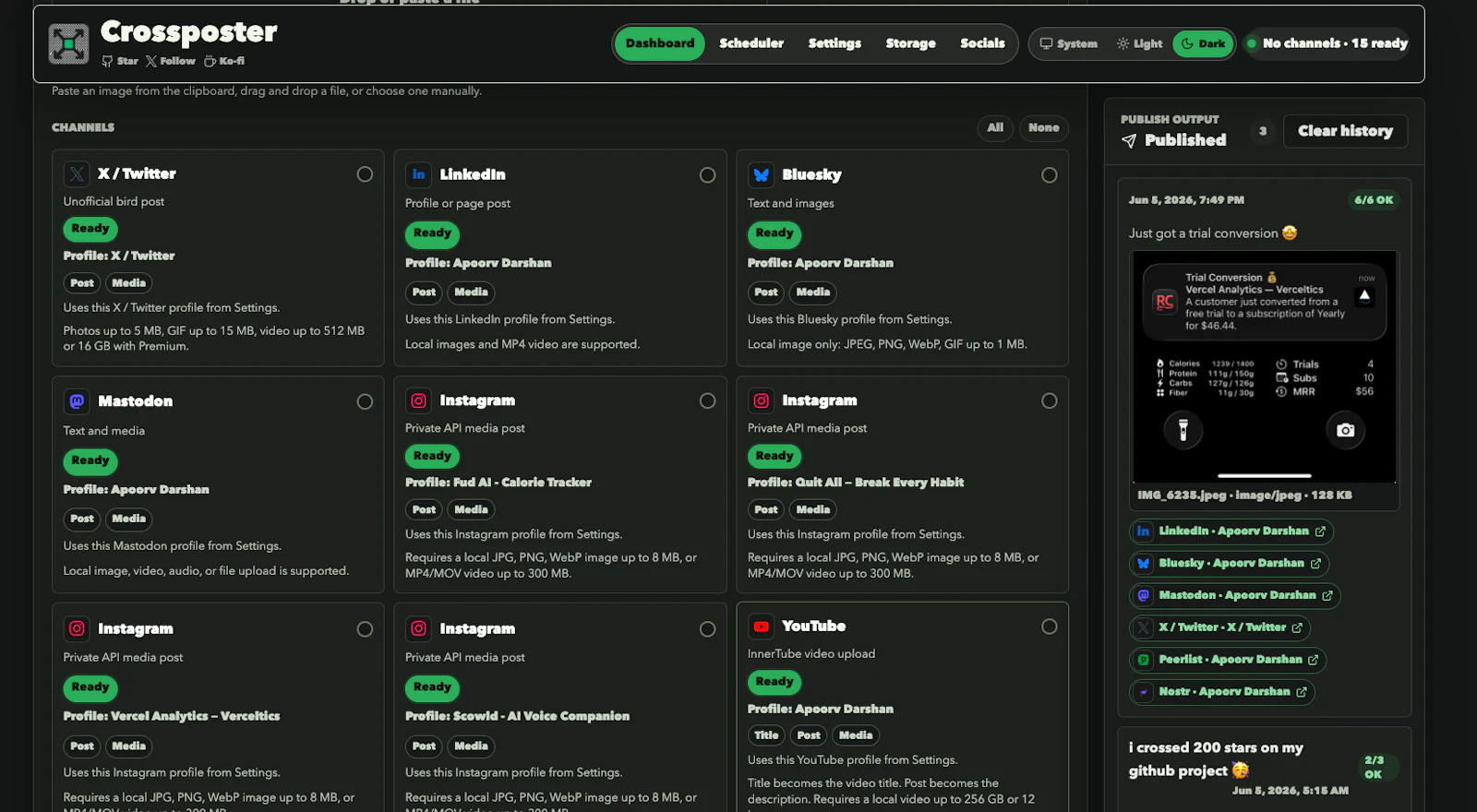
Task: Click the Mastodon channel icon
Action: pos(77,401)
